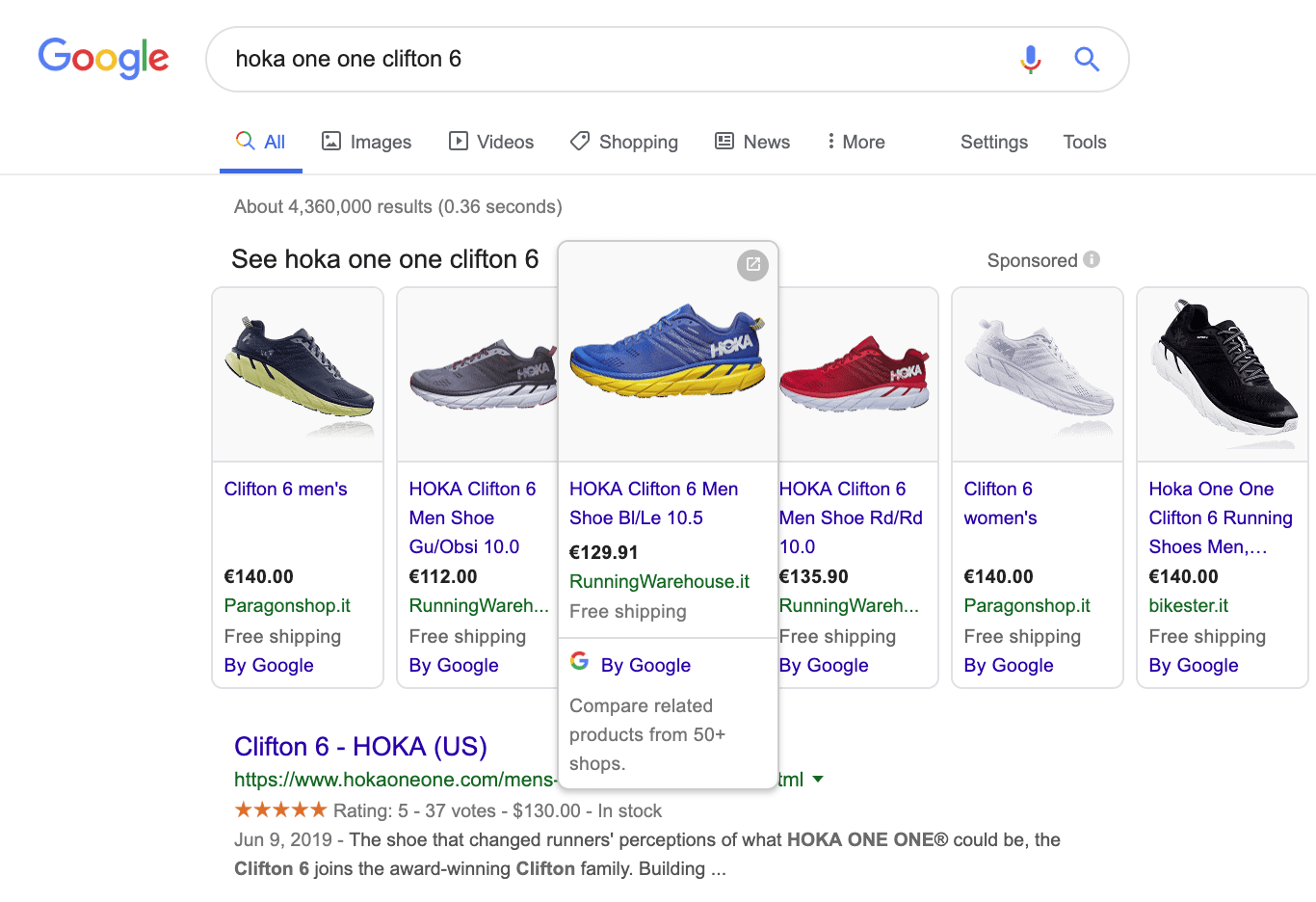Open the Videos tab

tap(491, 142)
